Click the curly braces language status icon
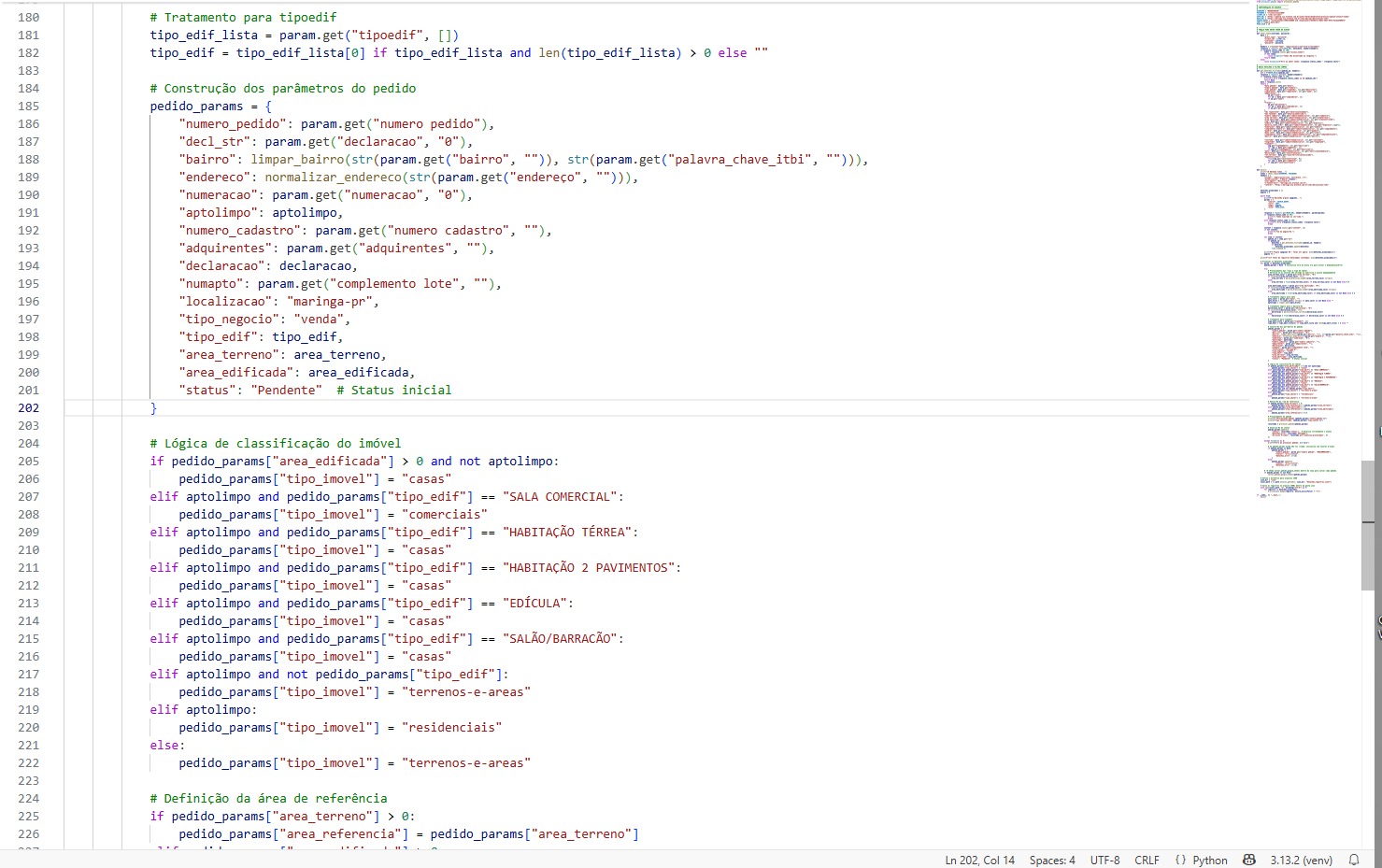 tap(1180, 860)
